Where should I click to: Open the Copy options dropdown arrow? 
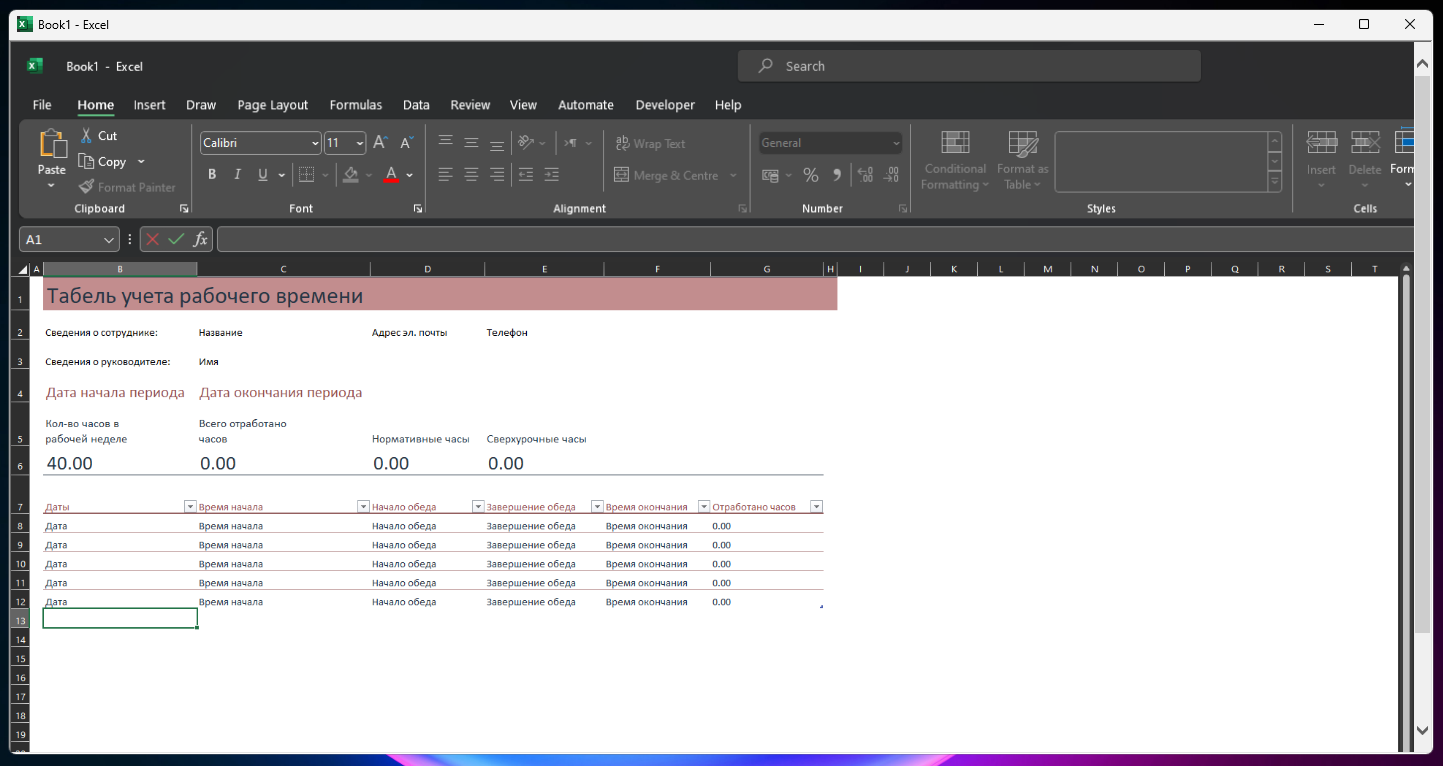coord(141,161)
